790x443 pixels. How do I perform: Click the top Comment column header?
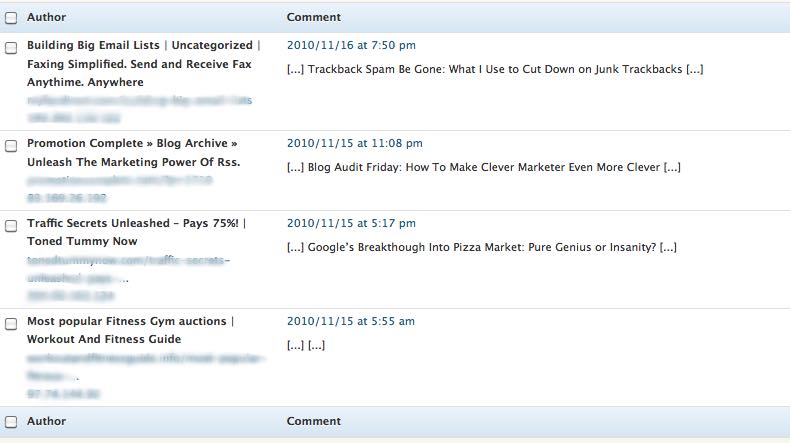(x=313, y=17)
